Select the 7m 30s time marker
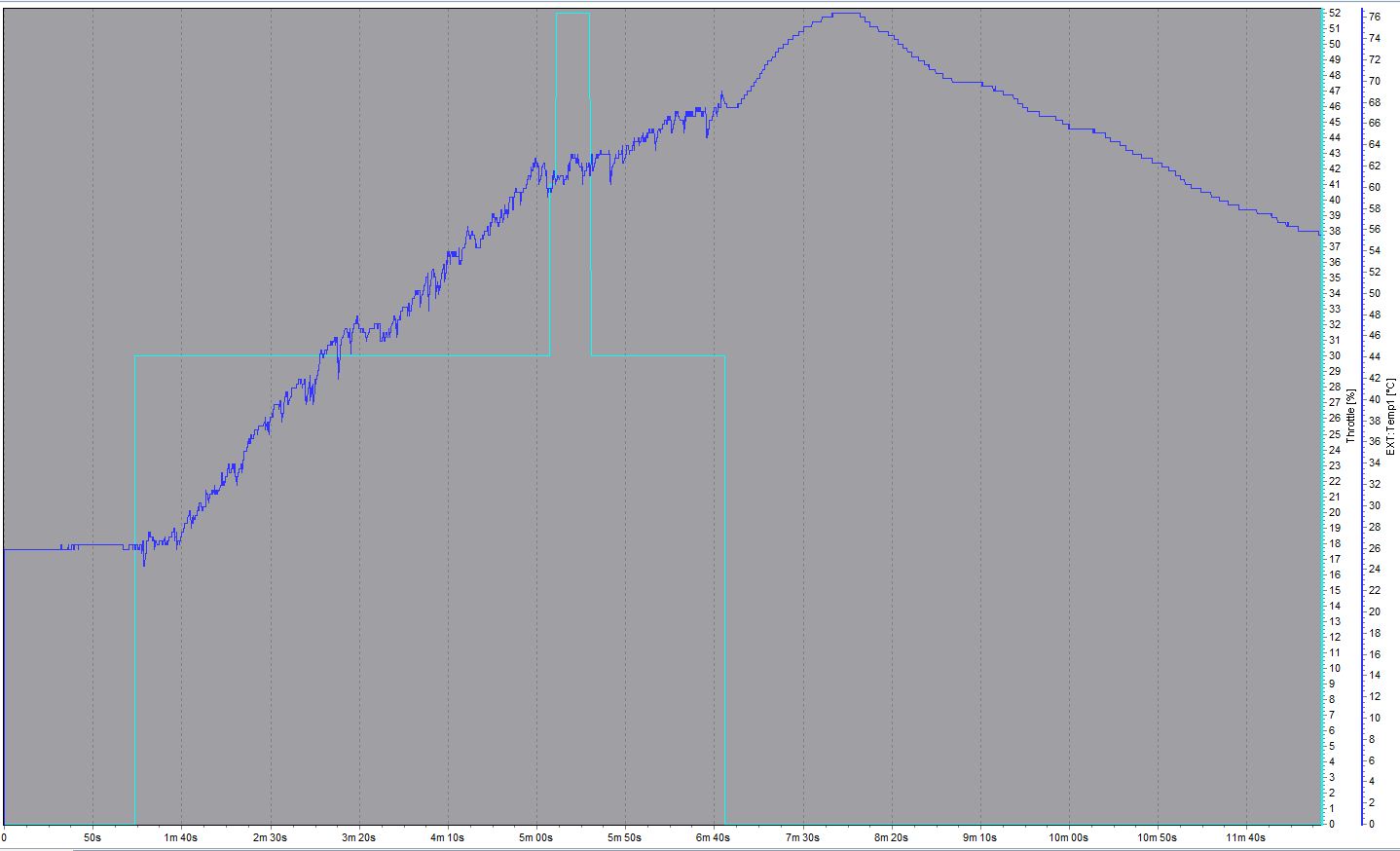Screen dimensions: 1400x851 [802, 836]
